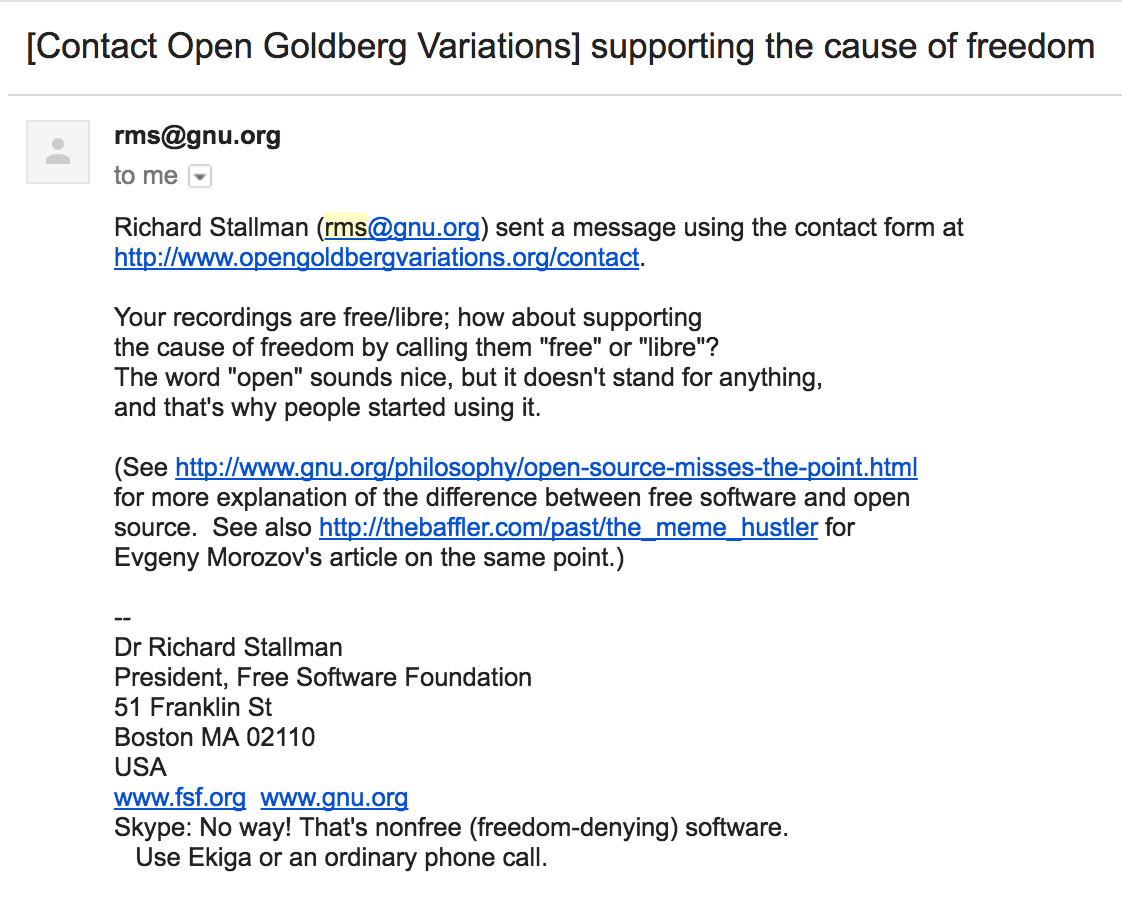Image resolution: width=1122 pixels, height=898 pixels.
Task: Click the email subject heading
Action: pos(560,47)
